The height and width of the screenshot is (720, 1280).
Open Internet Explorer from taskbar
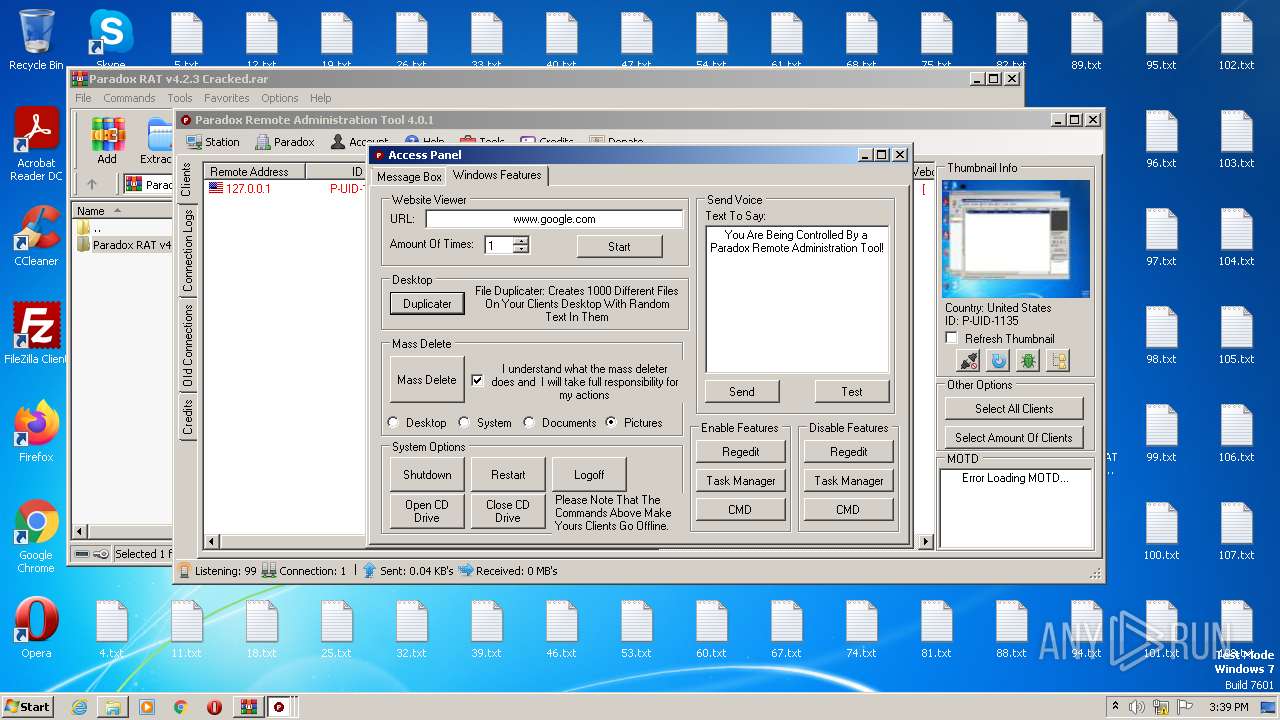(x=79, y=706)
